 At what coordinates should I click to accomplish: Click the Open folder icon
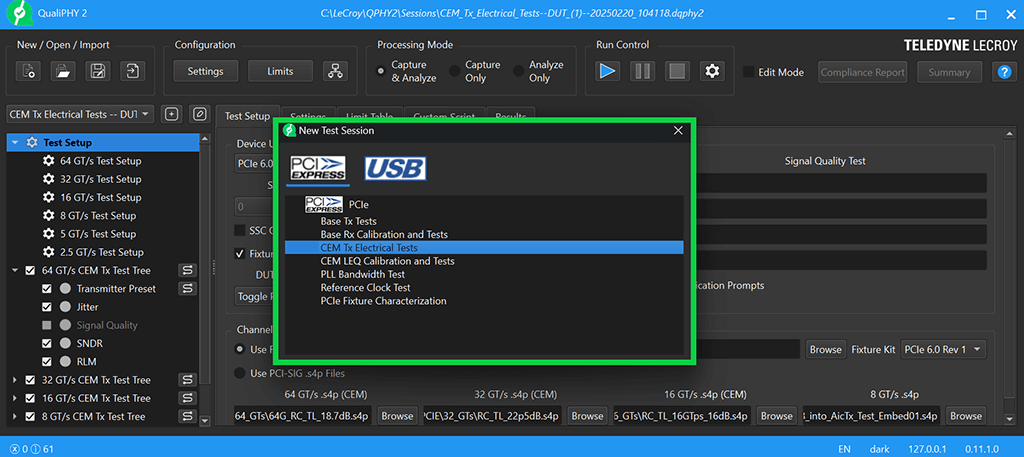point(63,71)
